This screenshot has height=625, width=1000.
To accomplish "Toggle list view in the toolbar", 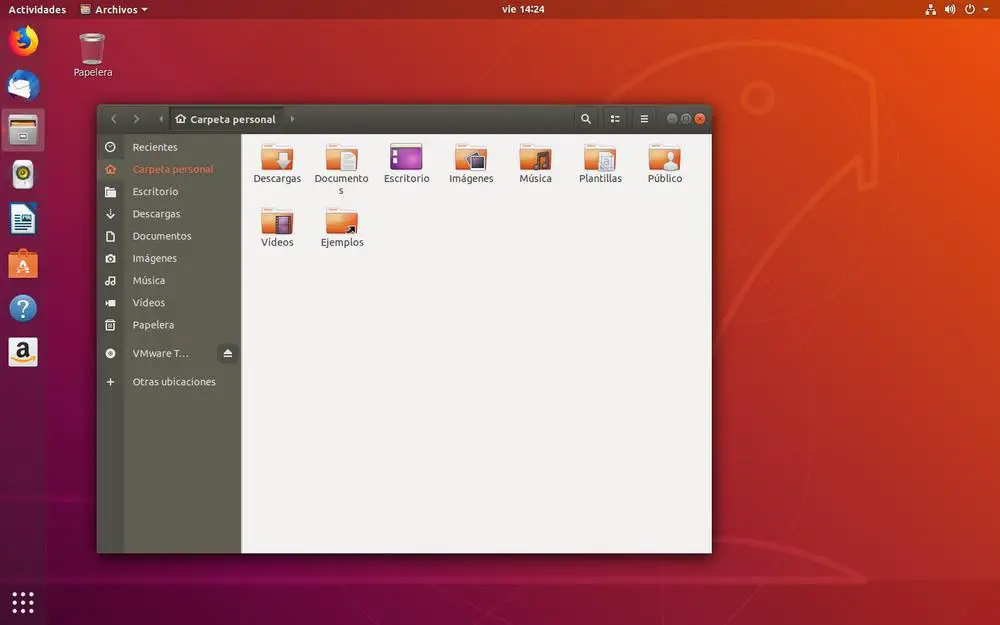I will (615, 119).
